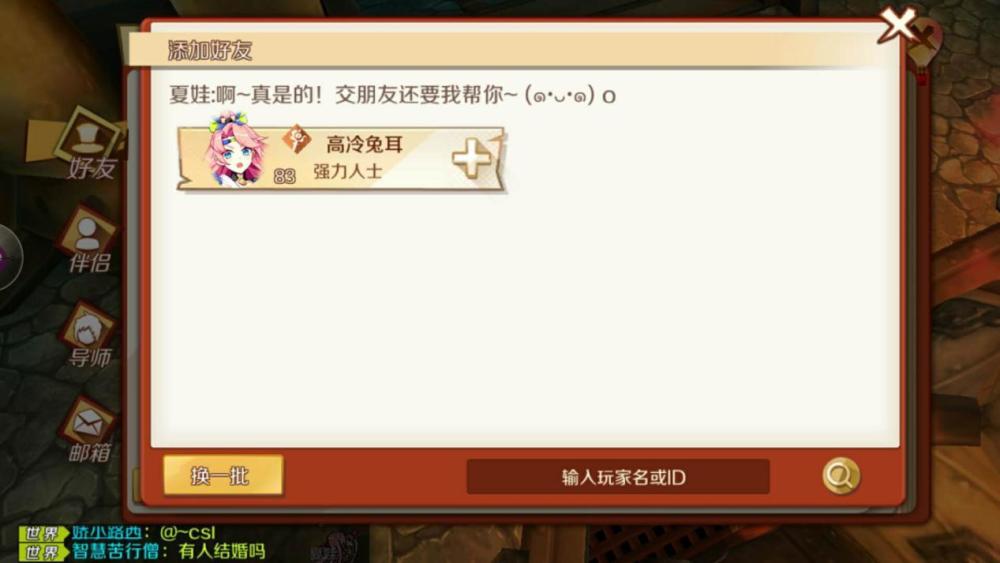Open the 好友 friends icon in sidebar

pyautogui.click(x=90, y=145)
